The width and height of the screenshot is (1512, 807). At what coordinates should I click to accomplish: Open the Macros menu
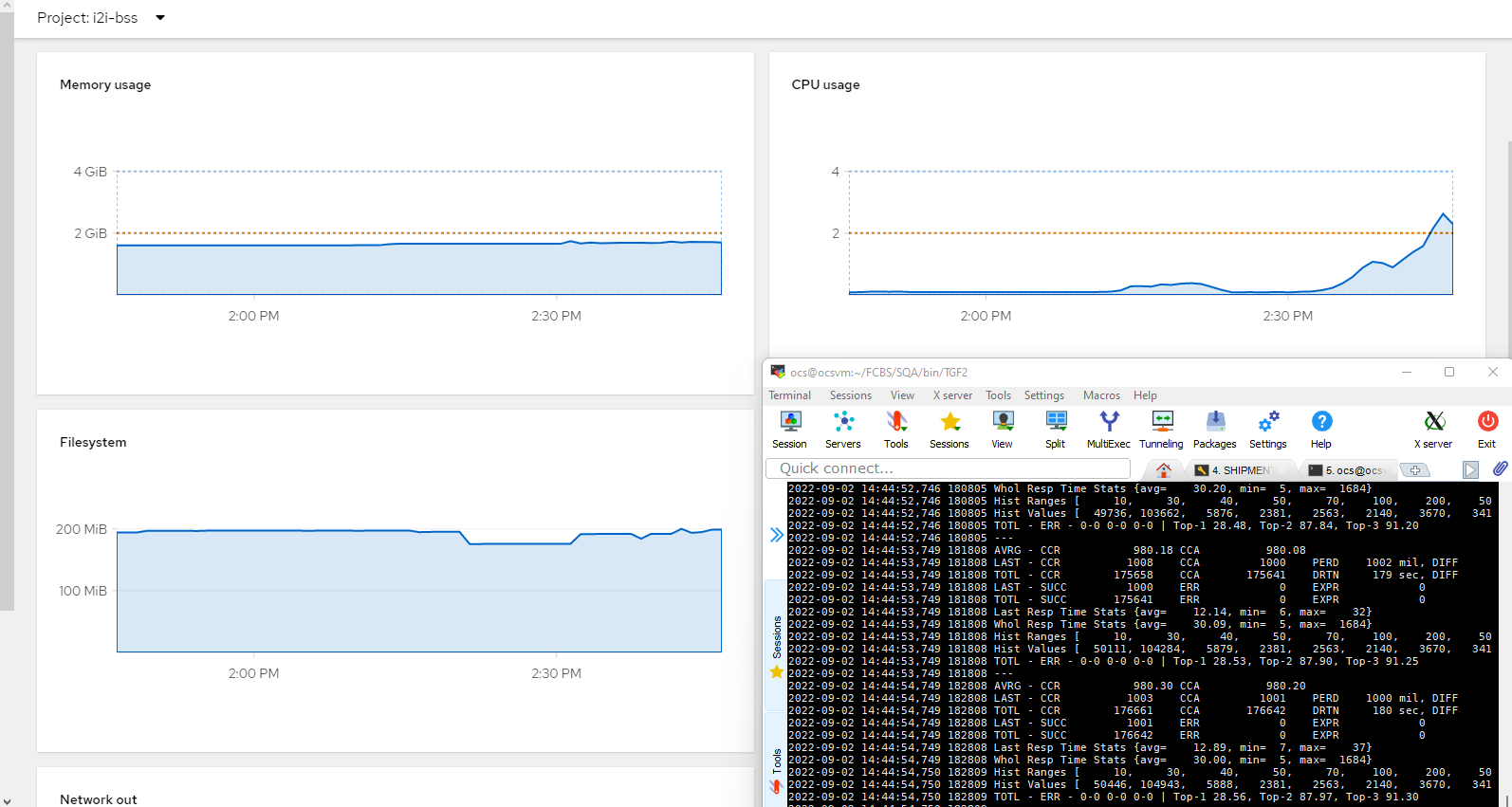click(x=1101, y=395)
